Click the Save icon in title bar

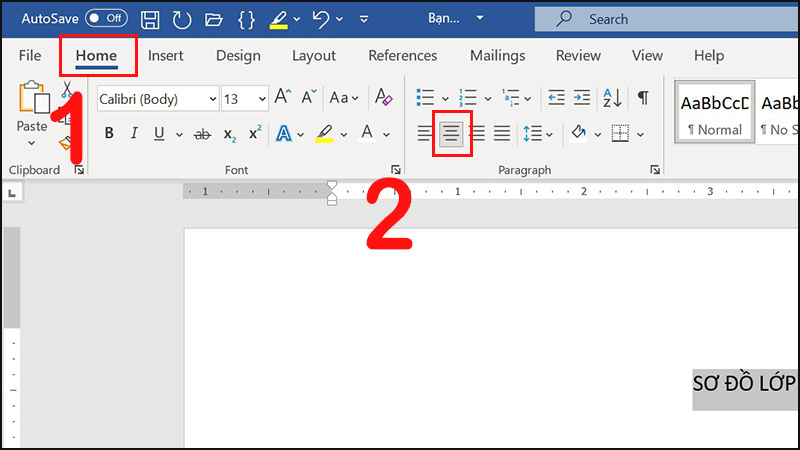[x=150, y=19]
